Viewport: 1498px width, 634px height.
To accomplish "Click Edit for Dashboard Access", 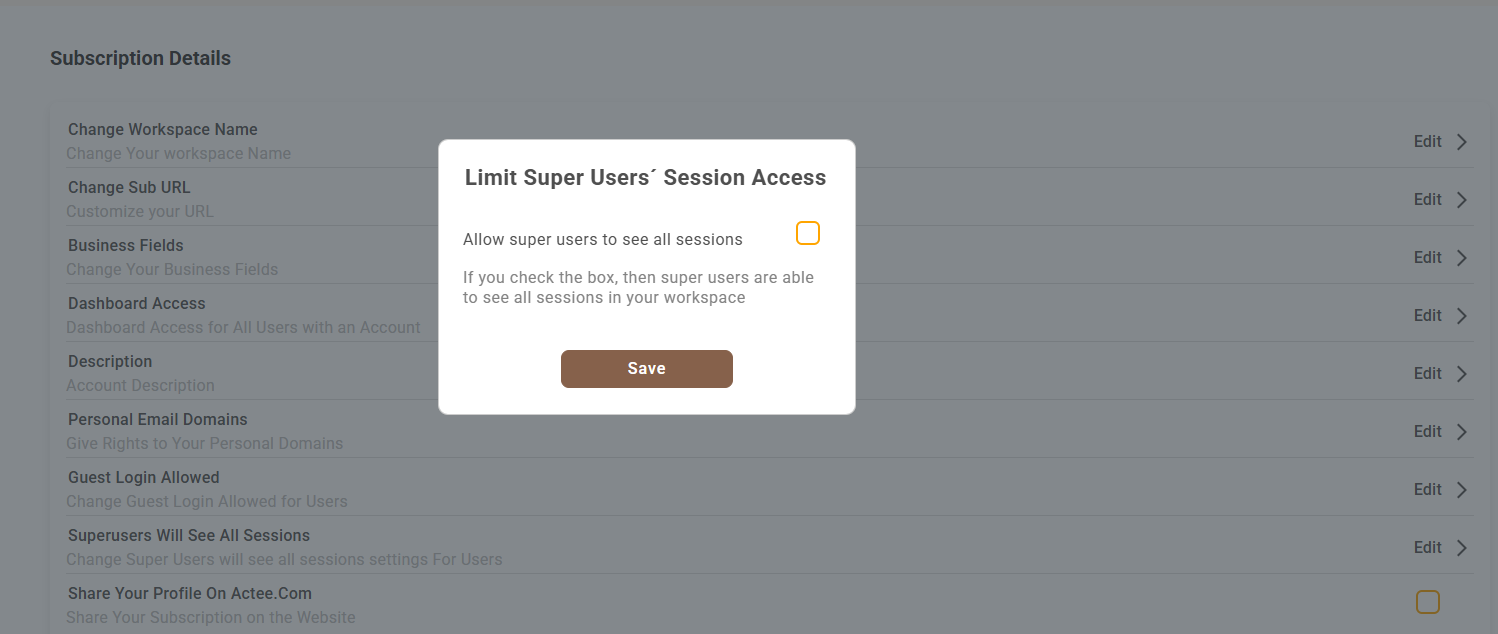I will point(1427,316).
